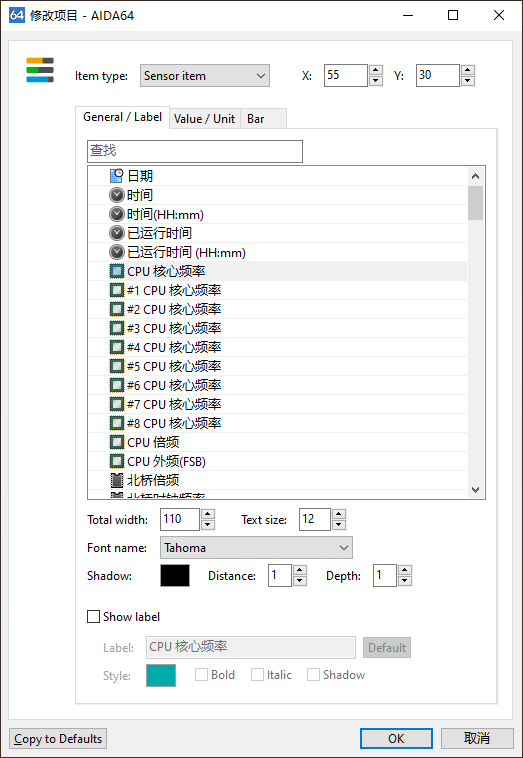Click the Copy to Defaults button
Screen dimensions: 523x758
58,739
